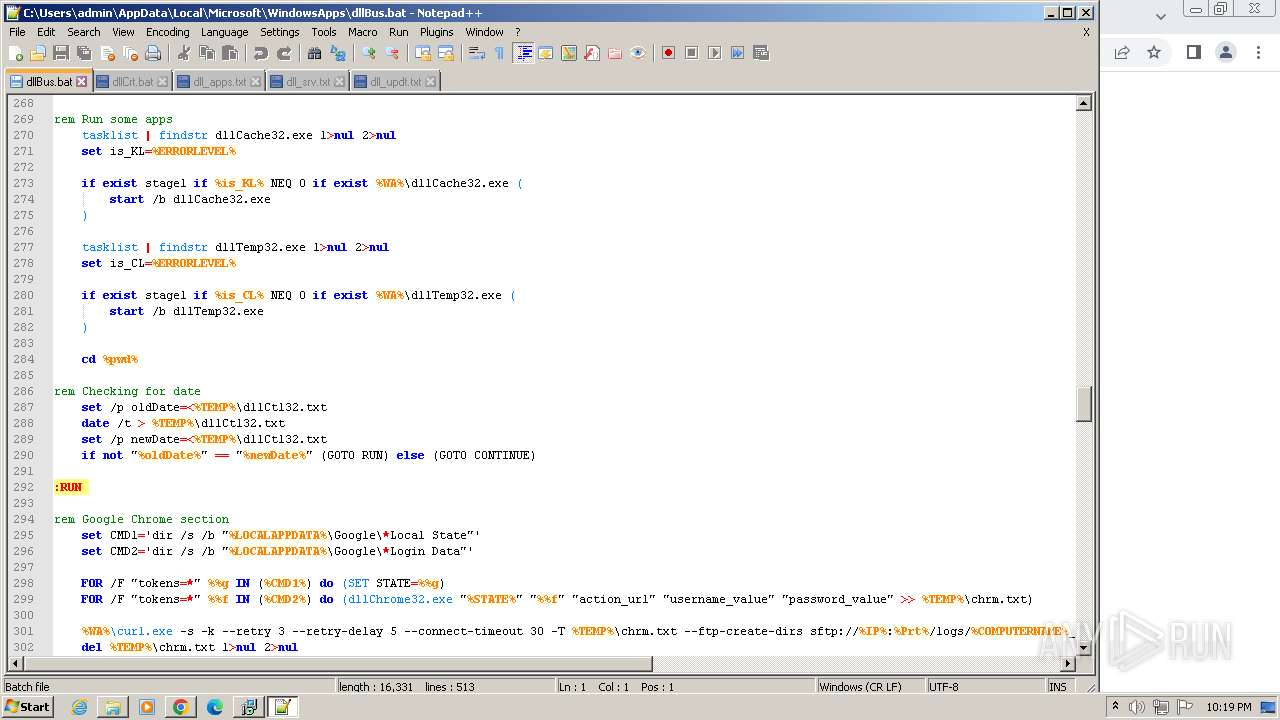
Task: Switch to the dll_updt.txt tab
Action: [394, 82]
